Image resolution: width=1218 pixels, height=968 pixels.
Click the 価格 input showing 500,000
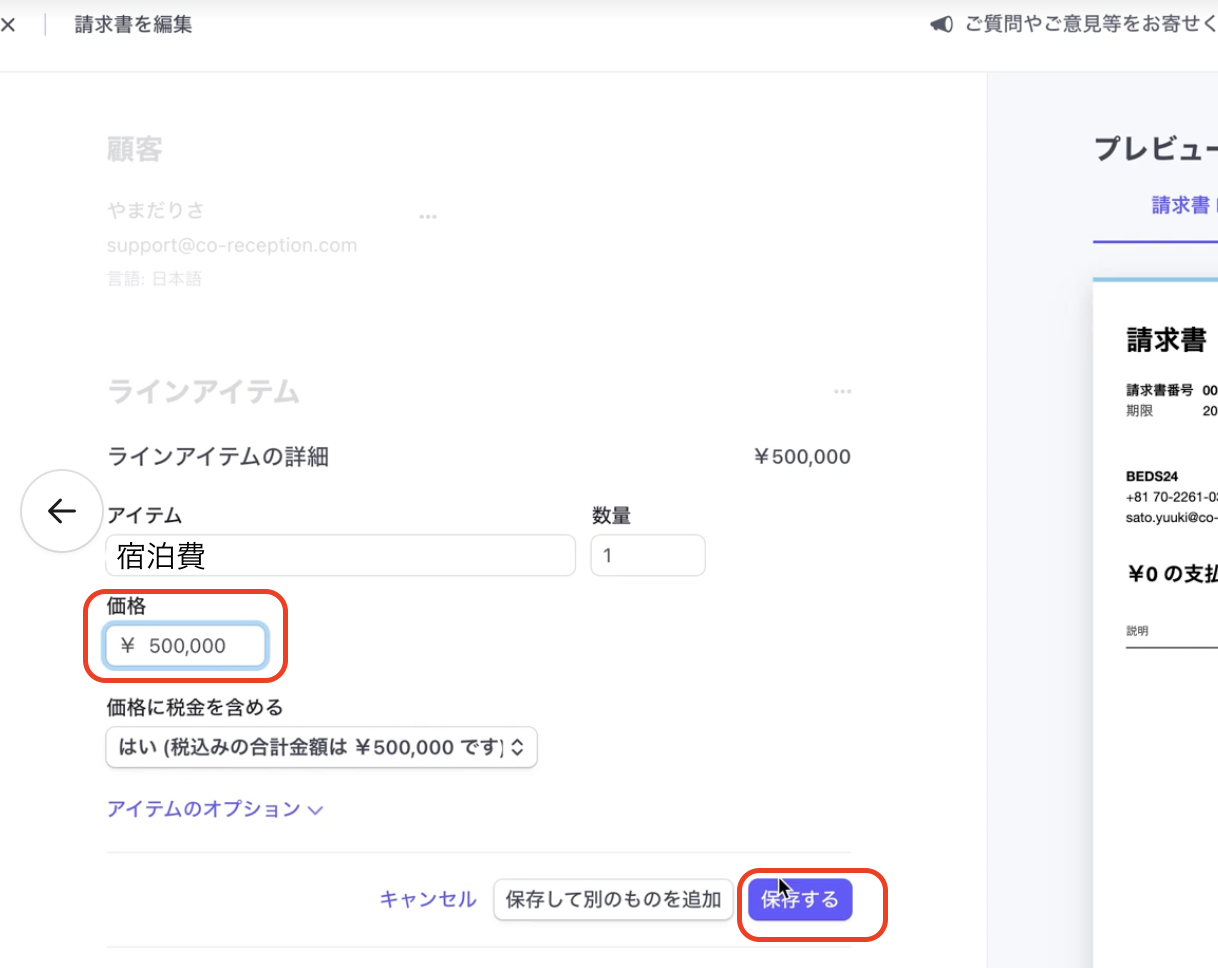(187, 646)
